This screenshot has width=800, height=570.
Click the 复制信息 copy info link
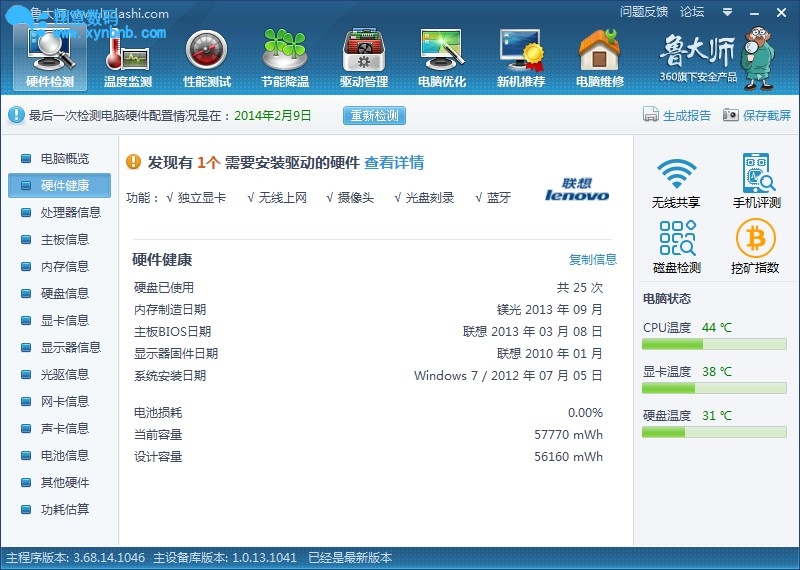click(593, 260)
